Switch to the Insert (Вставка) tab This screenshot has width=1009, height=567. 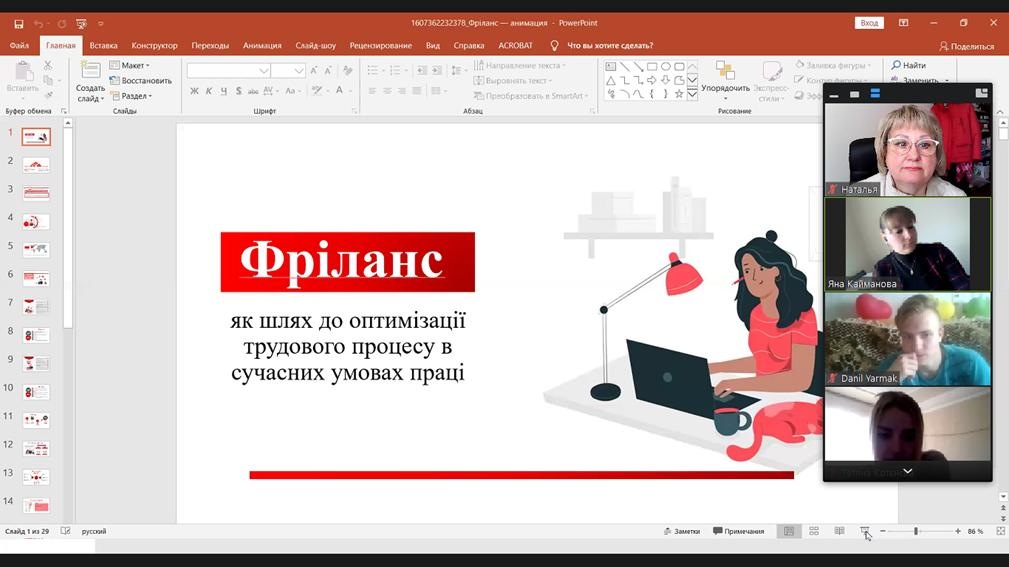point(103,45)
